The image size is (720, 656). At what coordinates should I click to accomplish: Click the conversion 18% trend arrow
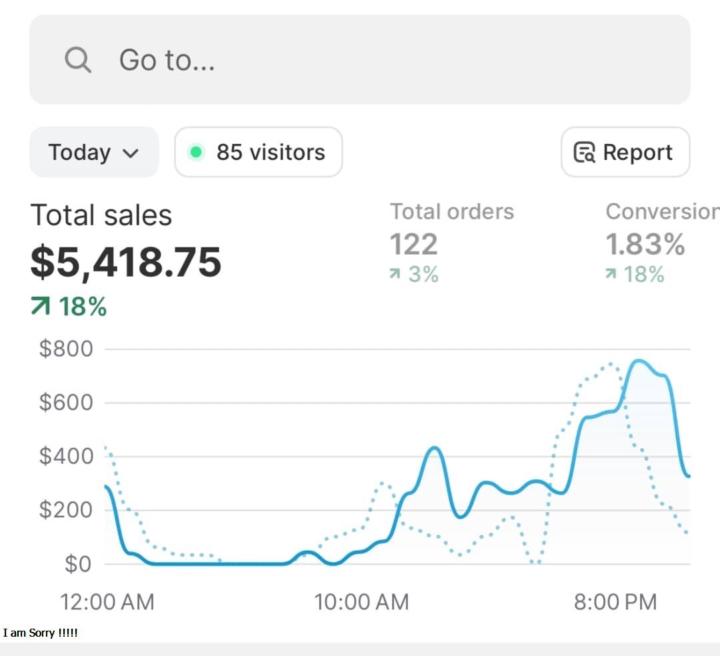point(611,275)
